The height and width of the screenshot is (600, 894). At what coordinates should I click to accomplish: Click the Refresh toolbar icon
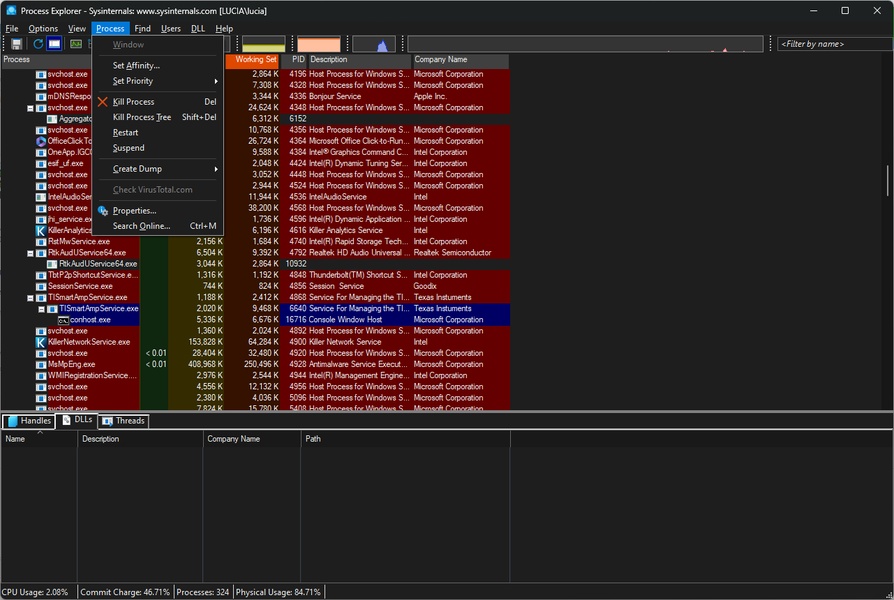pyautogui.click(x=38, y=44)
